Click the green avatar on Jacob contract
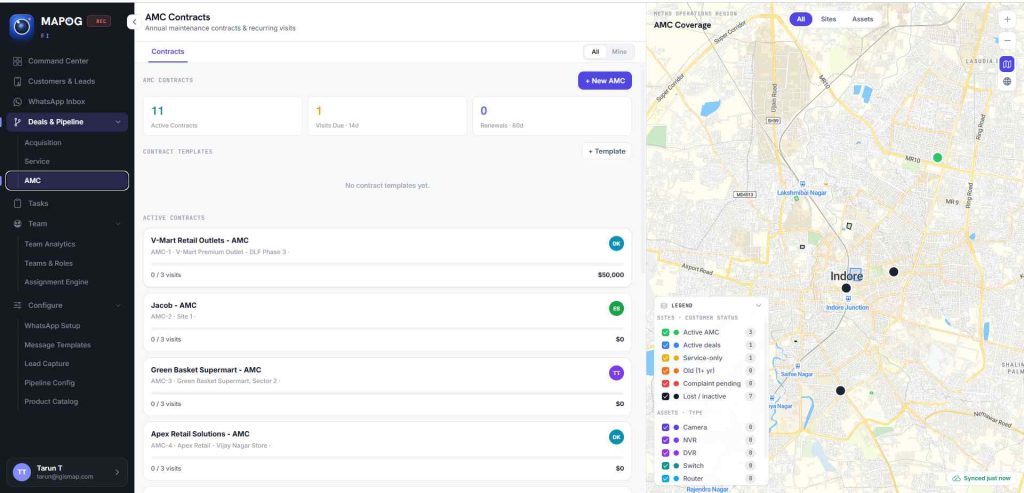Screen dimensions: 1024x493 tap(616, 308)
